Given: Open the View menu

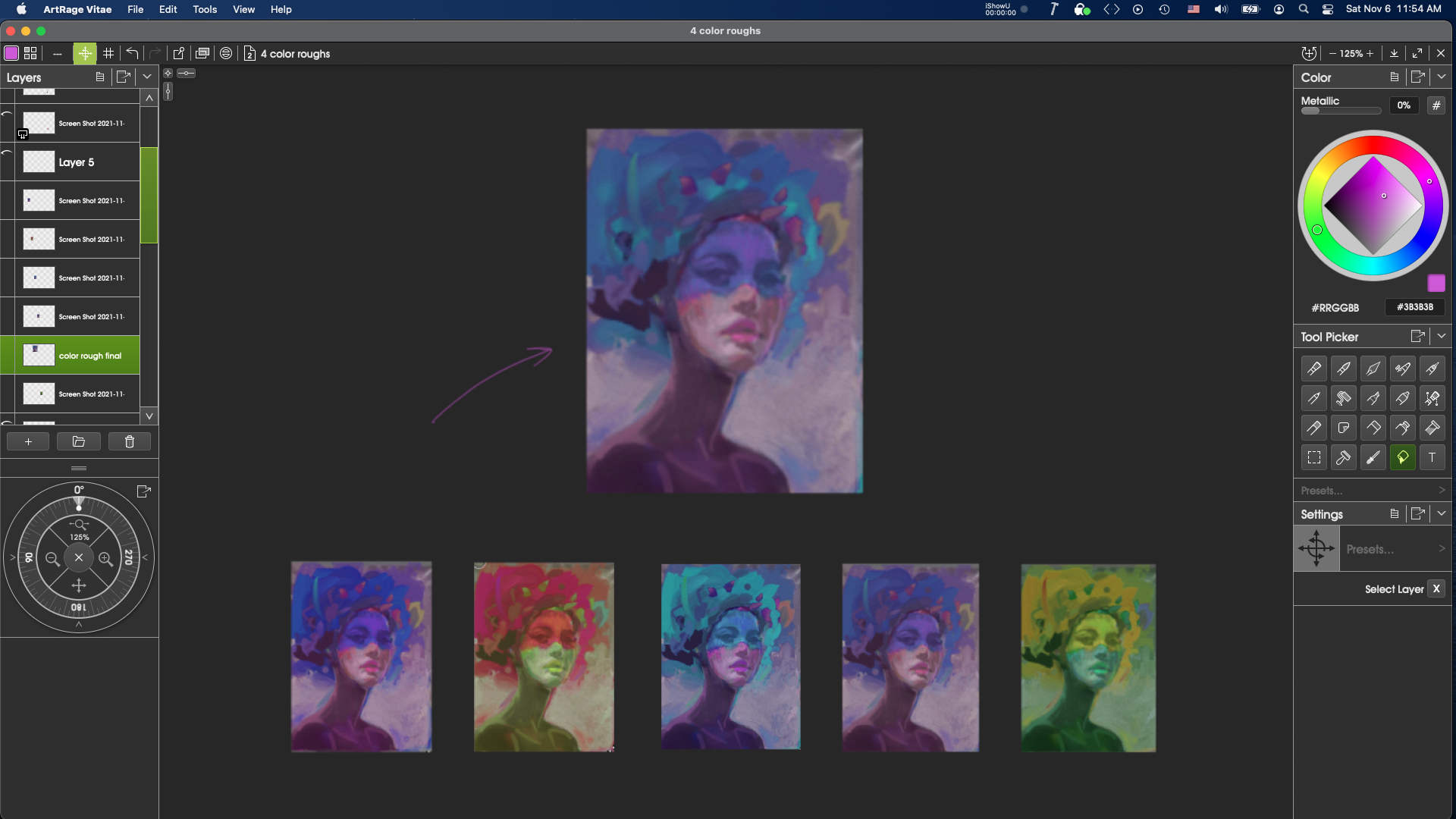Looking at the screenshot, I should (243, 9).
